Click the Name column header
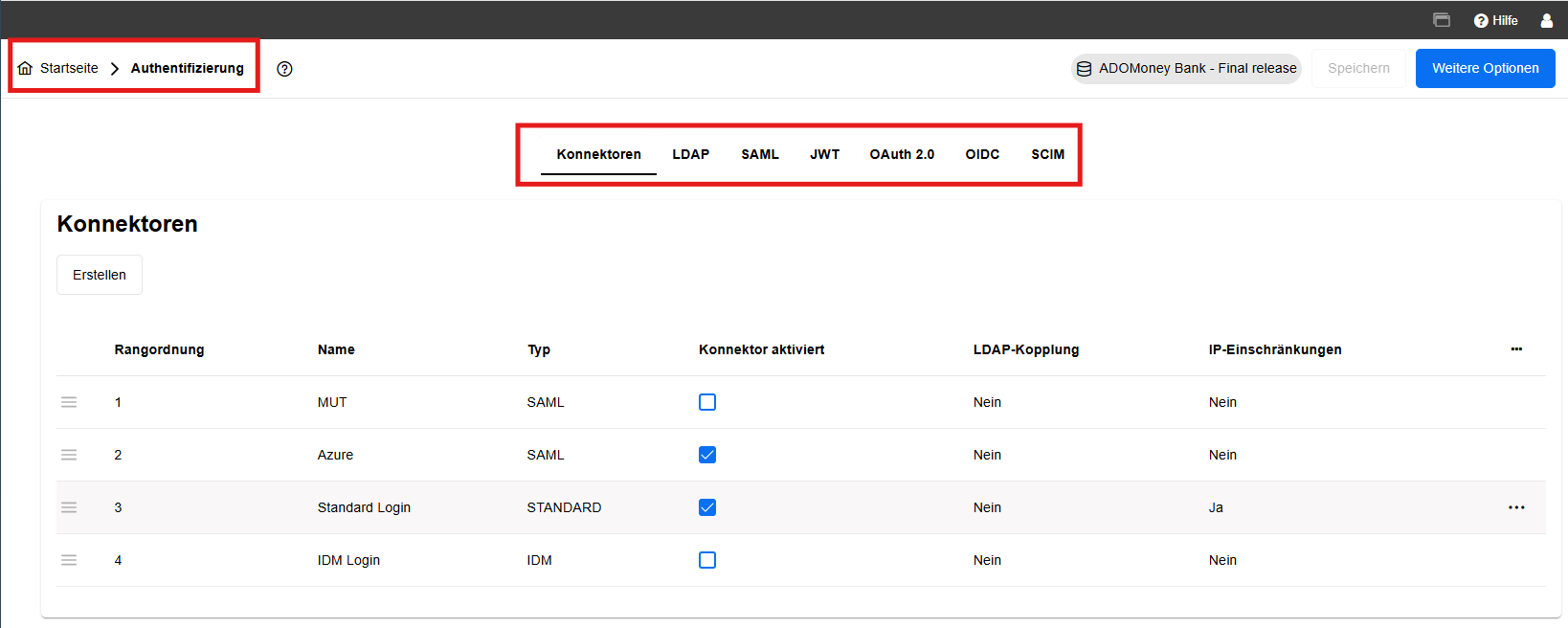This screenshot has width=1568, height=628. [x=336, y=349]
